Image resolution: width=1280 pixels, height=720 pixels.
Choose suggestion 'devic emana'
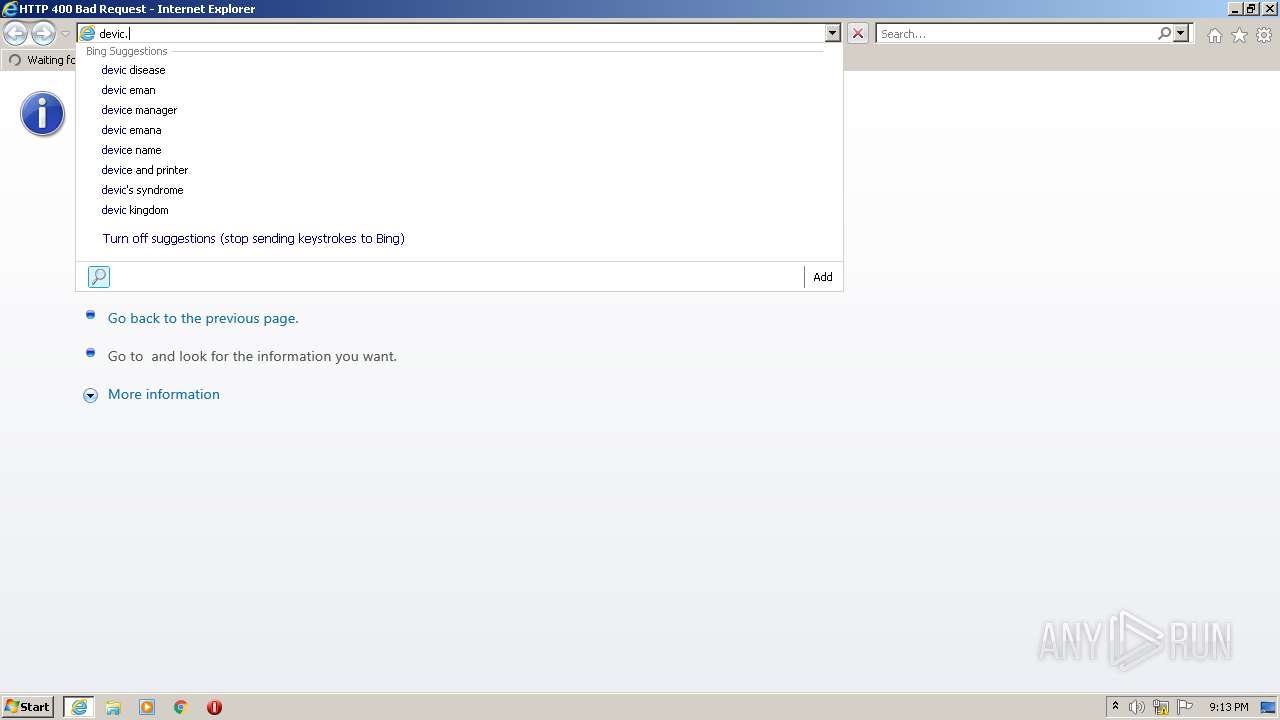[x=131, y=130]
